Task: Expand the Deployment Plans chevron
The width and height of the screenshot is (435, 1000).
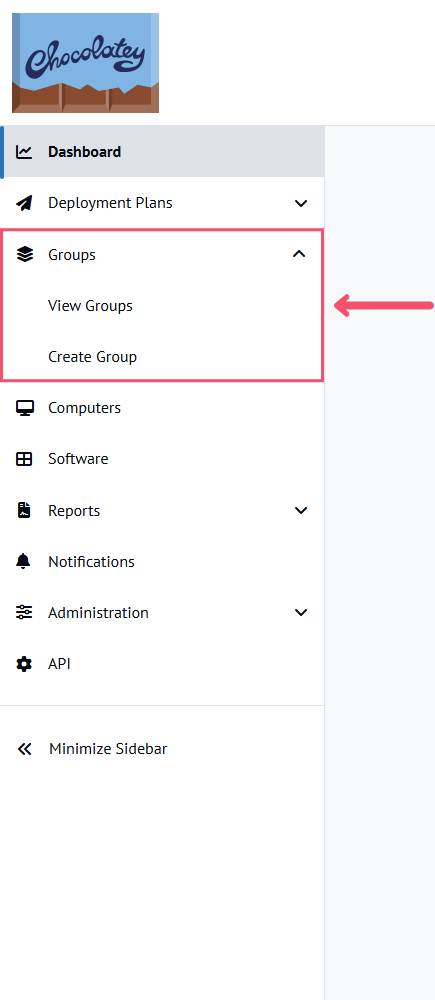Action: click(300, 203)
